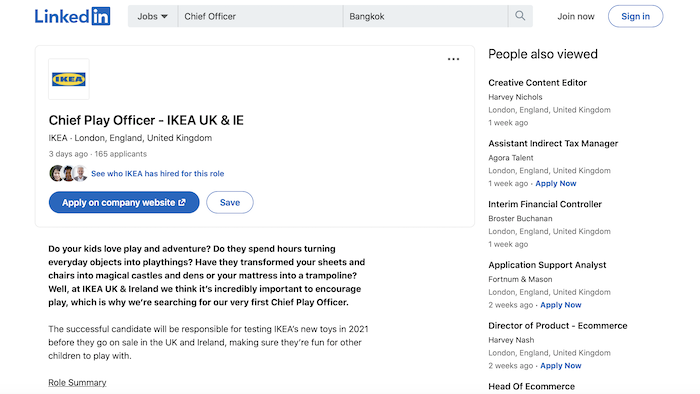Click the LinkedIn logo
Image resolution: width=700 pixels, height=394 pixels.
pos(72,17)
